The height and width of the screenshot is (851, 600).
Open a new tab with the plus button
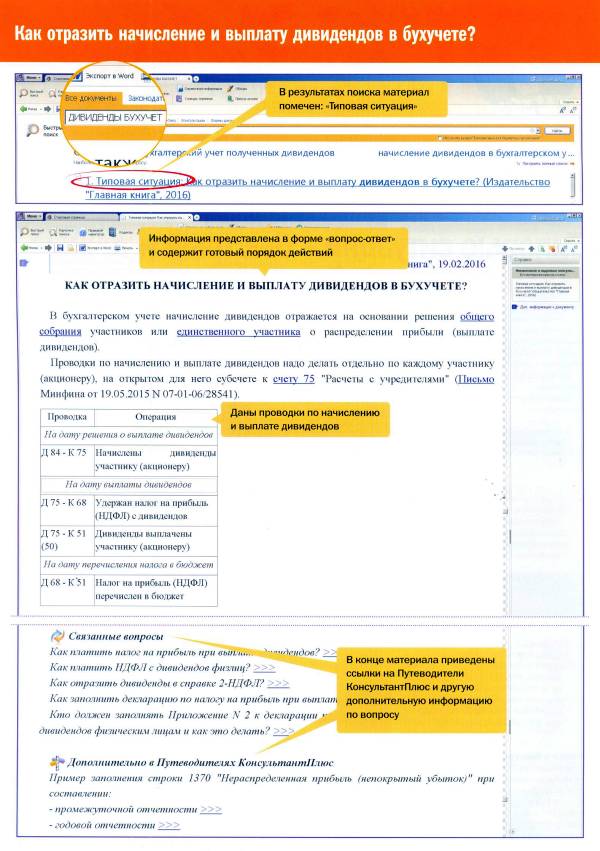tap(196, 217)
